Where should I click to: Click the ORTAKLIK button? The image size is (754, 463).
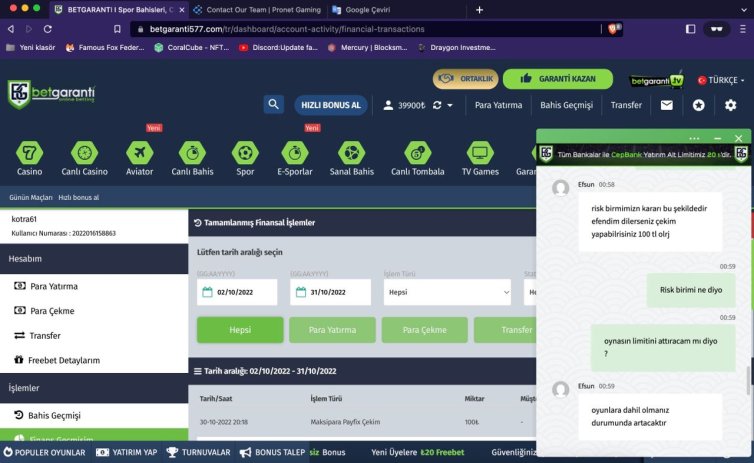coord(465,79)
